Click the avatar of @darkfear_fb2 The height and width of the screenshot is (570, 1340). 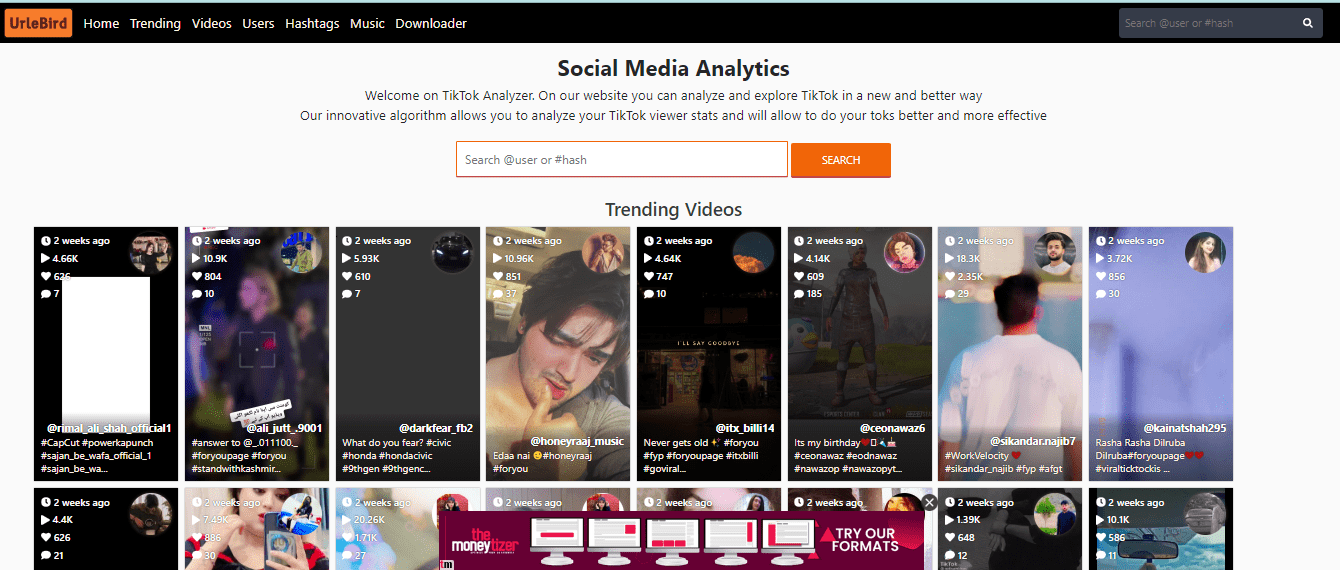pyautogui.click(x=452, y=253)
